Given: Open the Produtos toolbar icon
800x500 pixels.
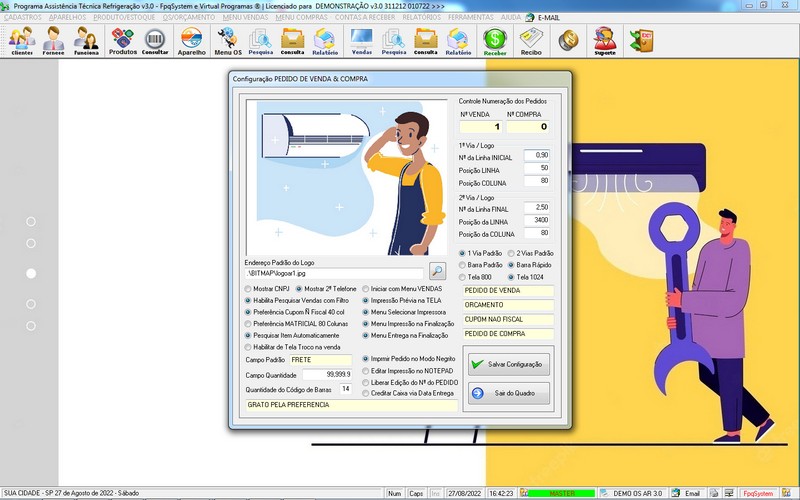Looking at the screenshot, I should [122, 41].
